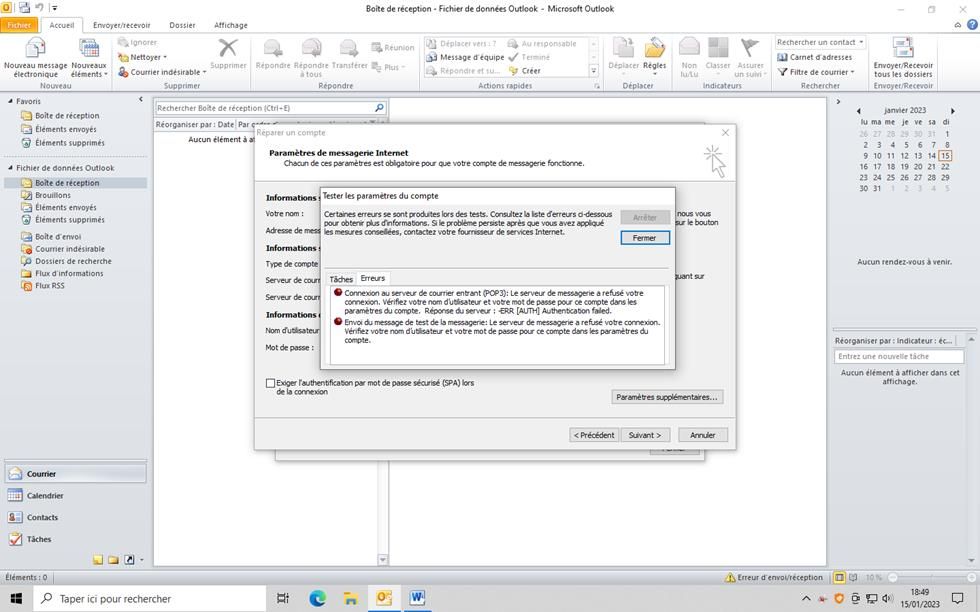Go to next month in the calendar
The image size is (980, 612).
(x=951, y=111)
